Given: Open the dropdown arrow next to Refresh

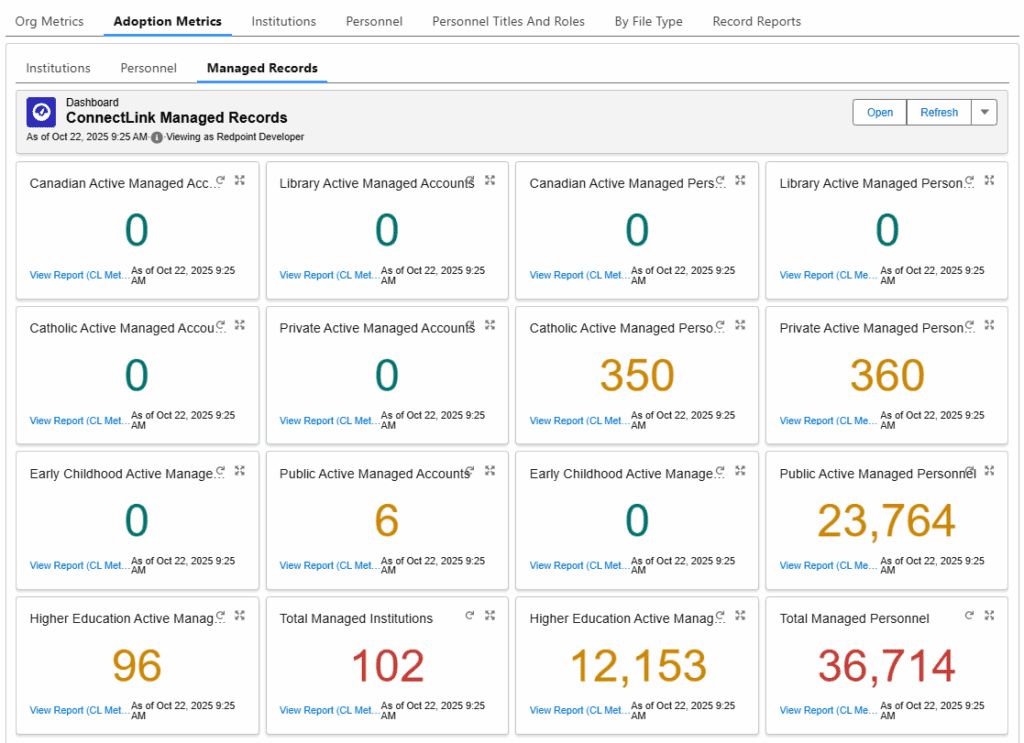Looking at the screenshot, I should [x=985, y=112].
